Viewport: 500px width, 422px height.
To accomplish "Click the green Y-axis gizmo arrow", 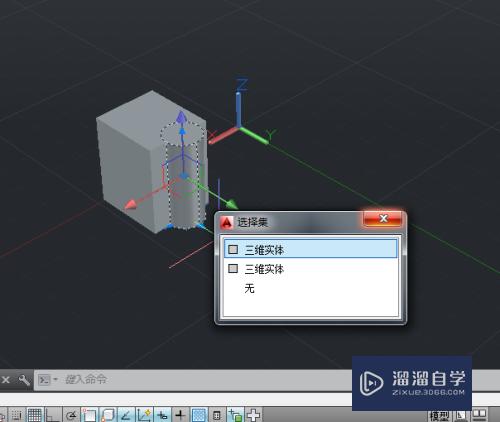I will click(232, 204).
